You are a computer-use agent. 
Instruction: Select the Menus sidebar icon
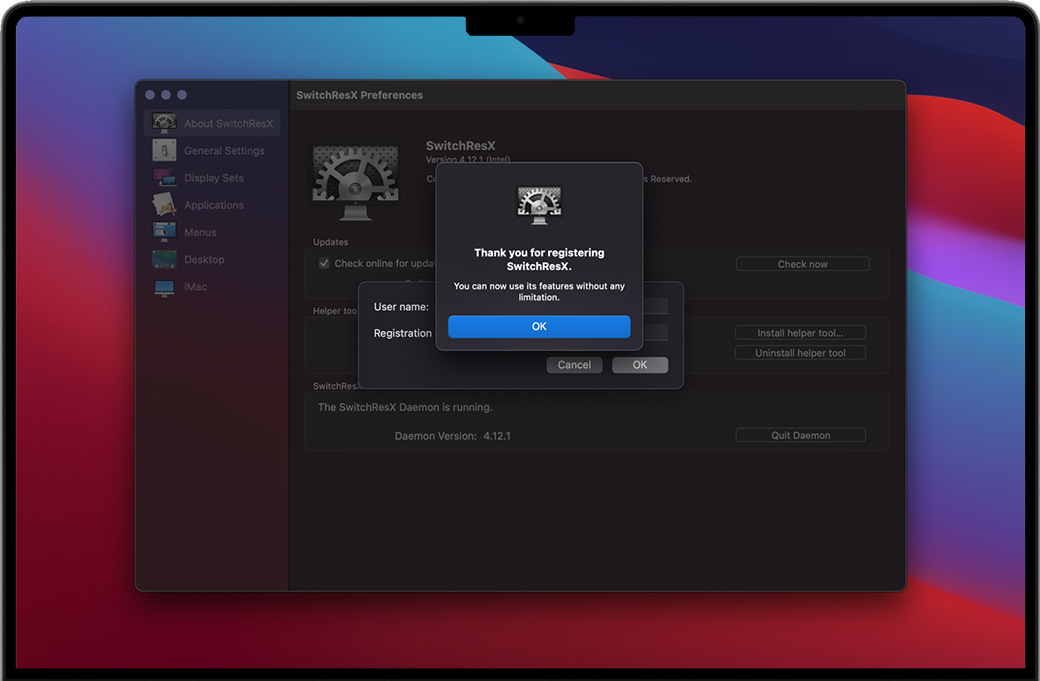[x=164, y=232]
